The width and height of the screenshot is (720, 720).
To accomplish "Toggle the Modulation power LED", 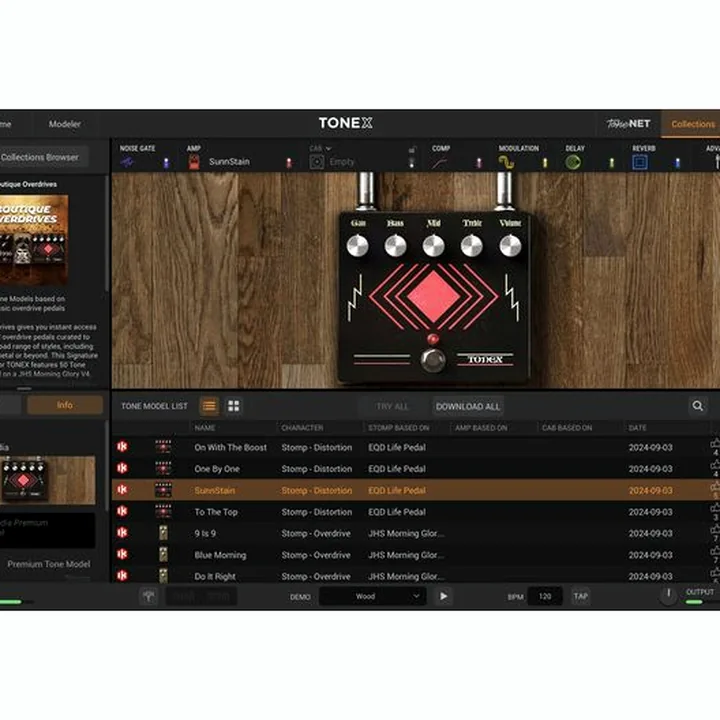I will coord(545,163).
